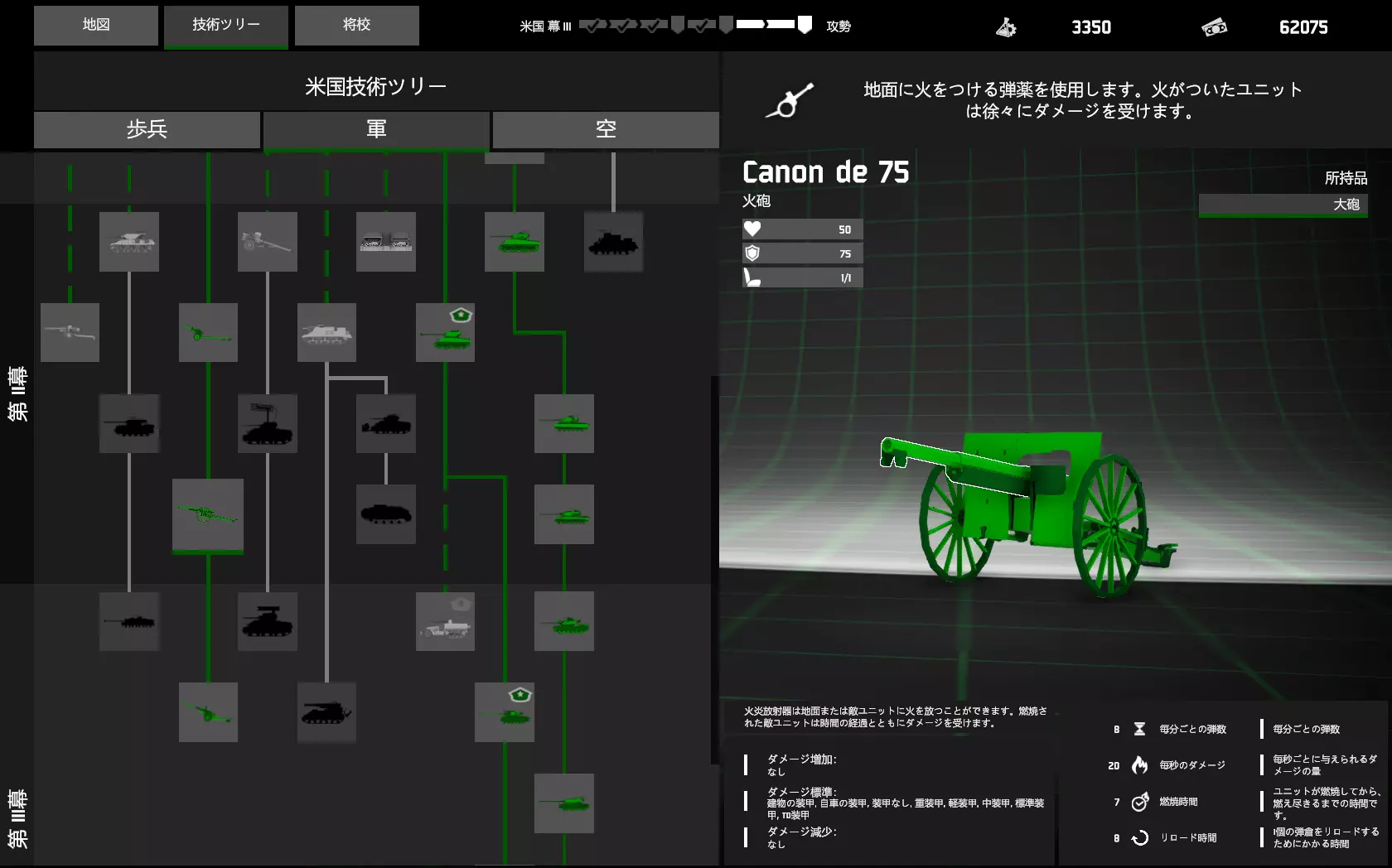
Task: Select the 歩兵 tech category tab
Action: point(147,129)
